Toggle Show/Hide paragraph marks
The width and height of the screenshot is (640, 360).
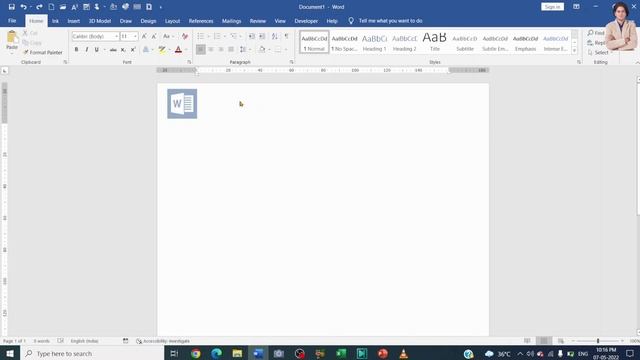click(x=287, y=36)
